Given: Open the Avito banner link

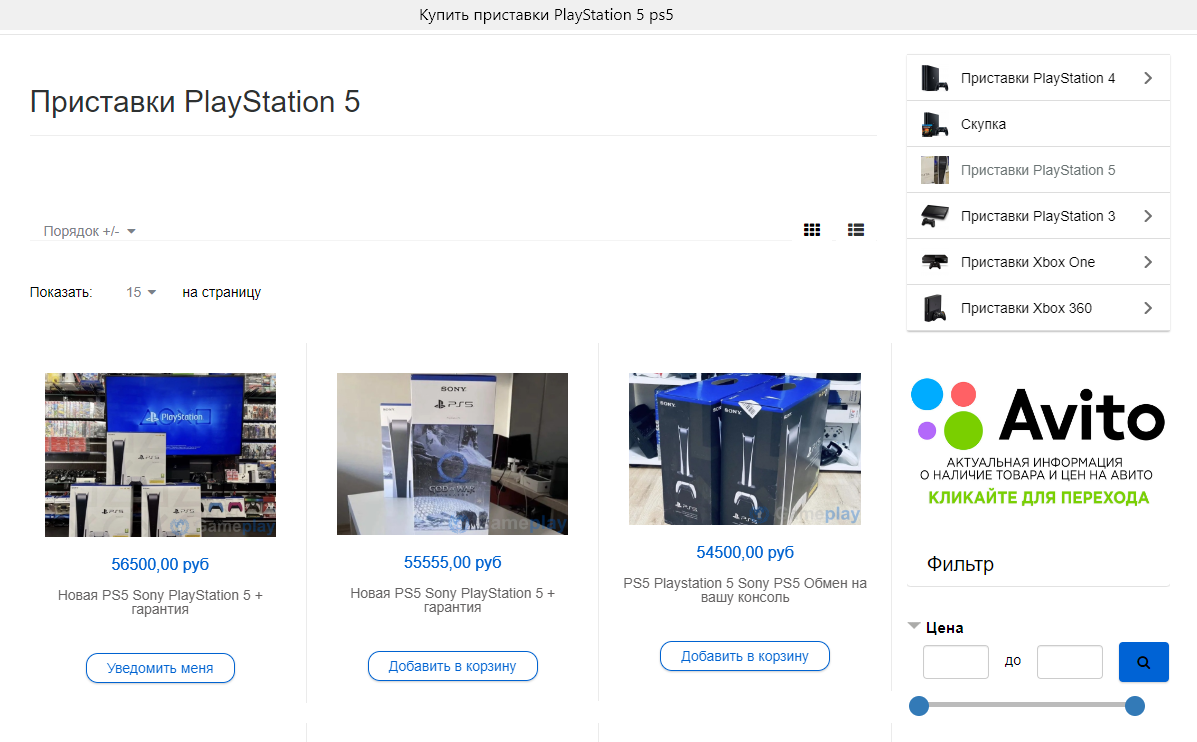Looking at the screenshot, I should click(1038, 443).
